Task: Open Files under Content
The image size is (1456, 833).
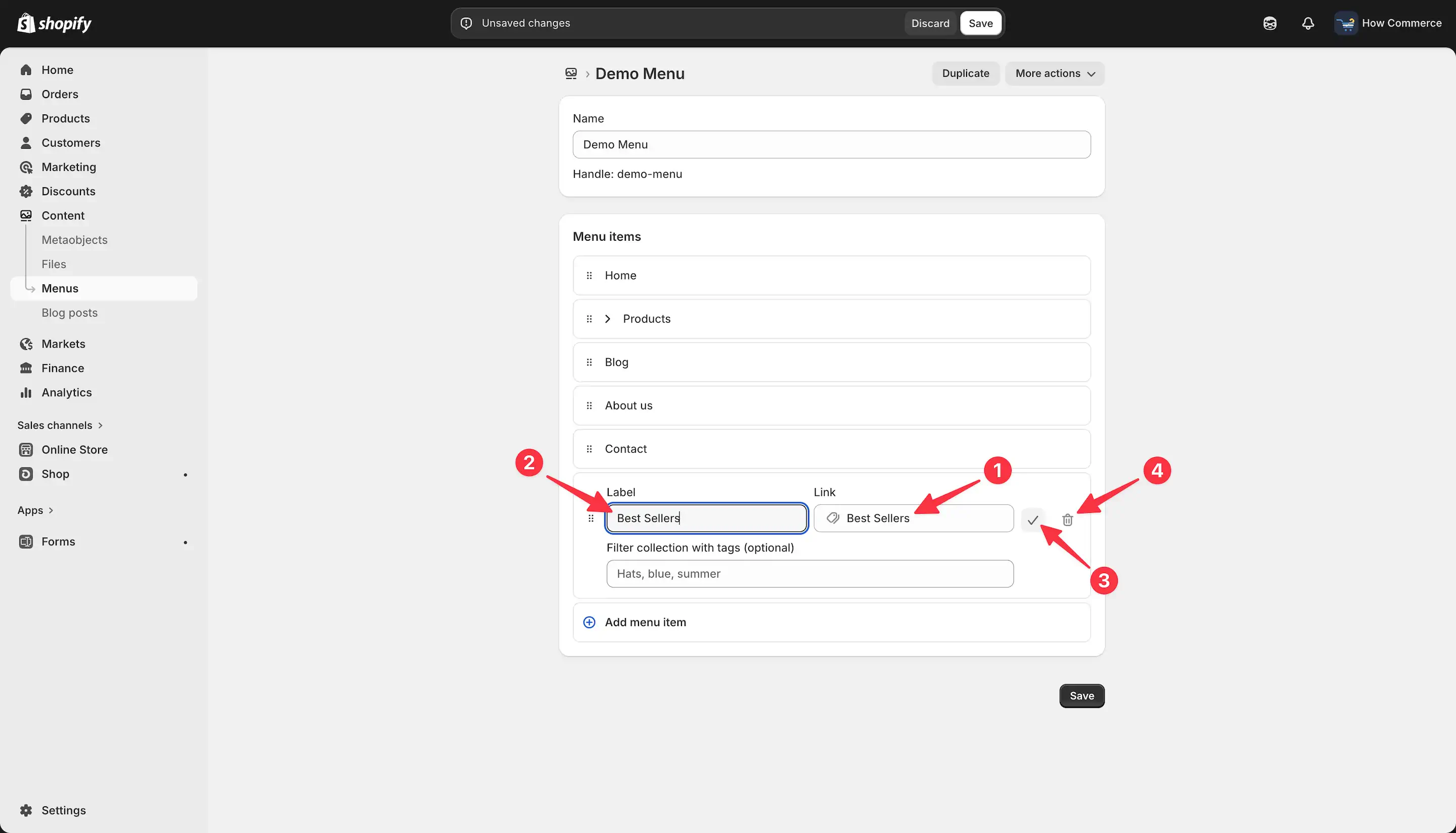Action: (54, 265)
